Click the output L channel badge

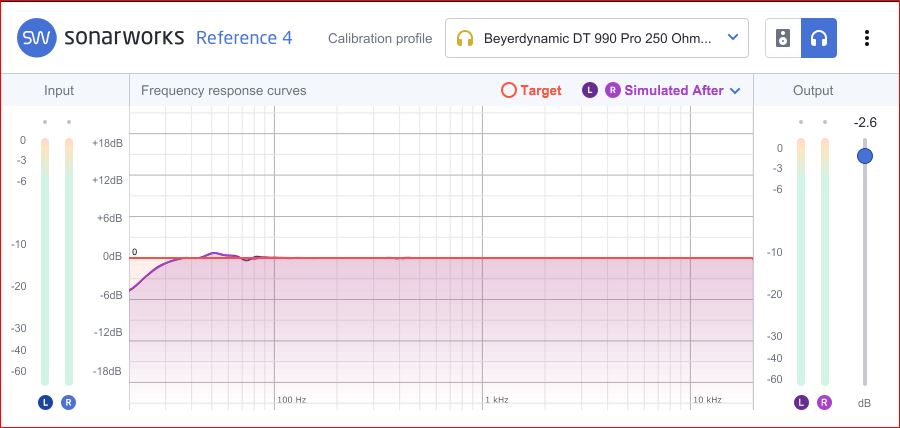click(801, 403)
